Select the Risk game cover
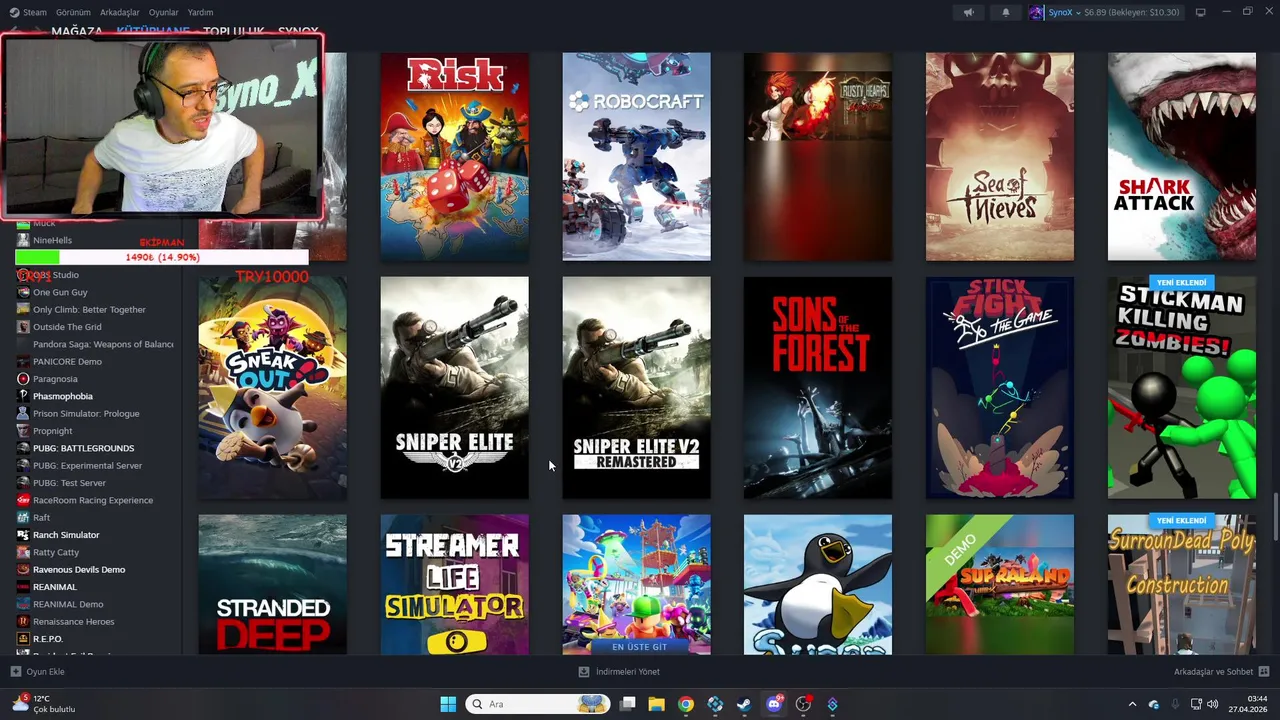The width and height of the screenshot is (1280, 720). (x=455, y=157)
